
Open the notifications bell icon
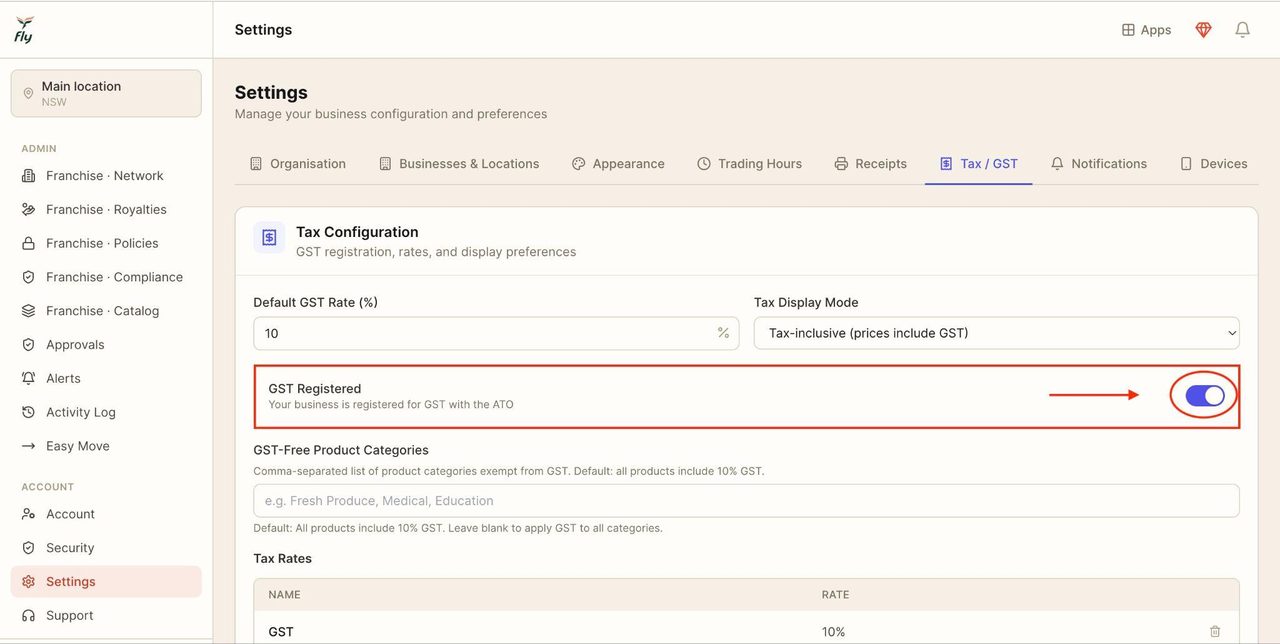[x=1242, y=30]
